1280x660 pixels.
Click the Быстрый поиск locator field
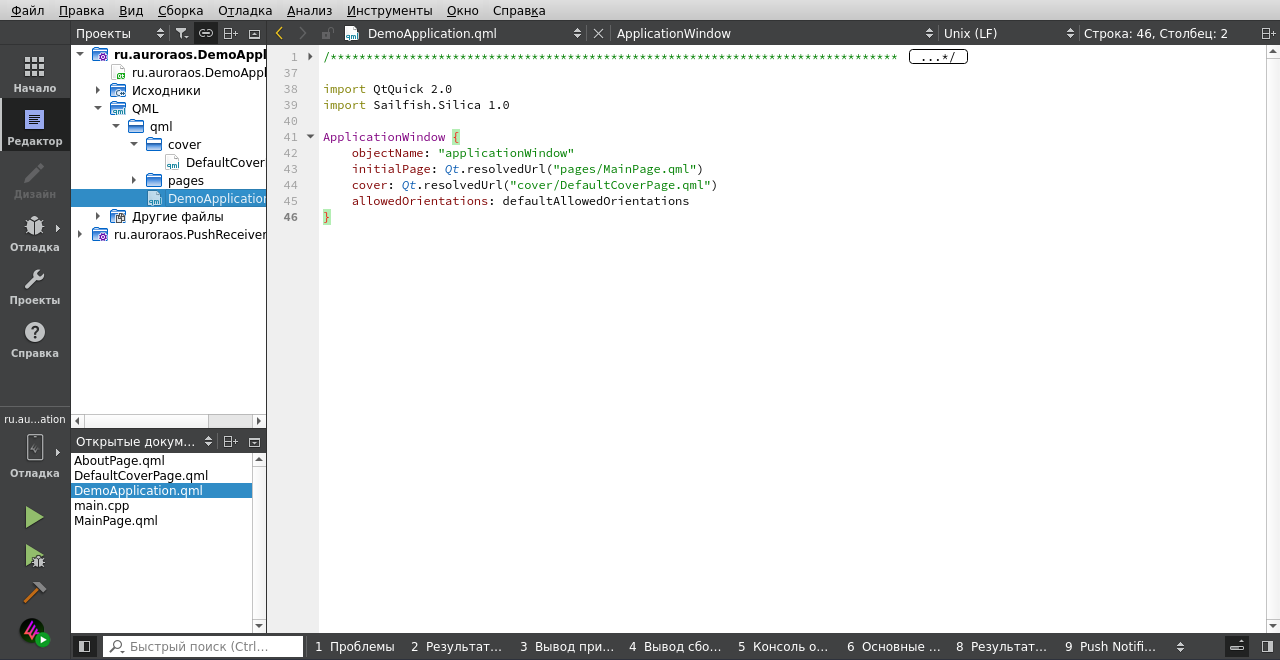pos(203,647)
